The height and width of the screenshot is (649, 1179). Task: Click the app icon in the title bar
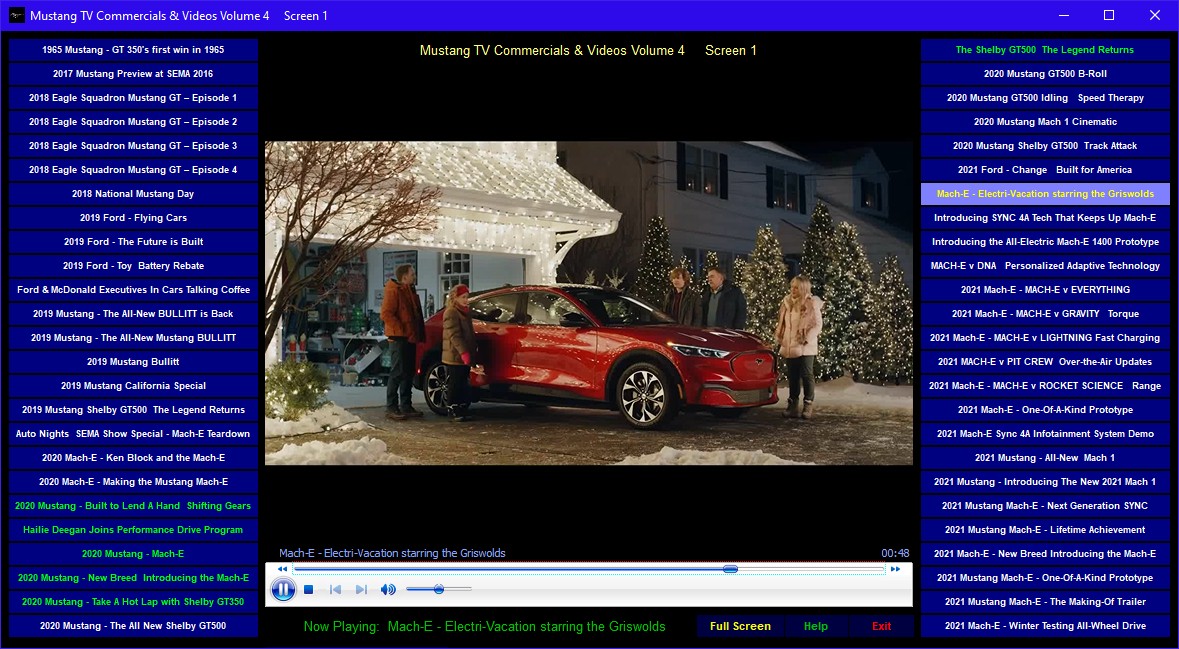coord(17,15)
